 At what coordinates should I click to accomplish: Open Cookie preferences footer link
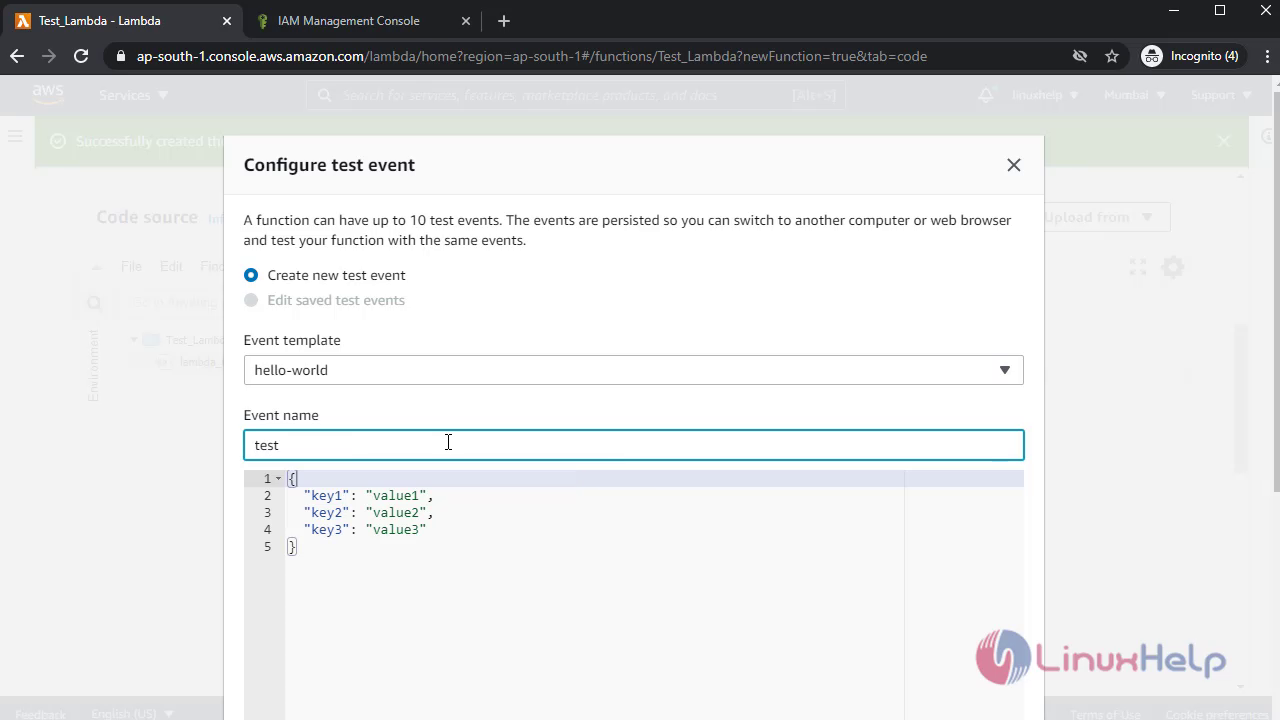pos(1216,714)
